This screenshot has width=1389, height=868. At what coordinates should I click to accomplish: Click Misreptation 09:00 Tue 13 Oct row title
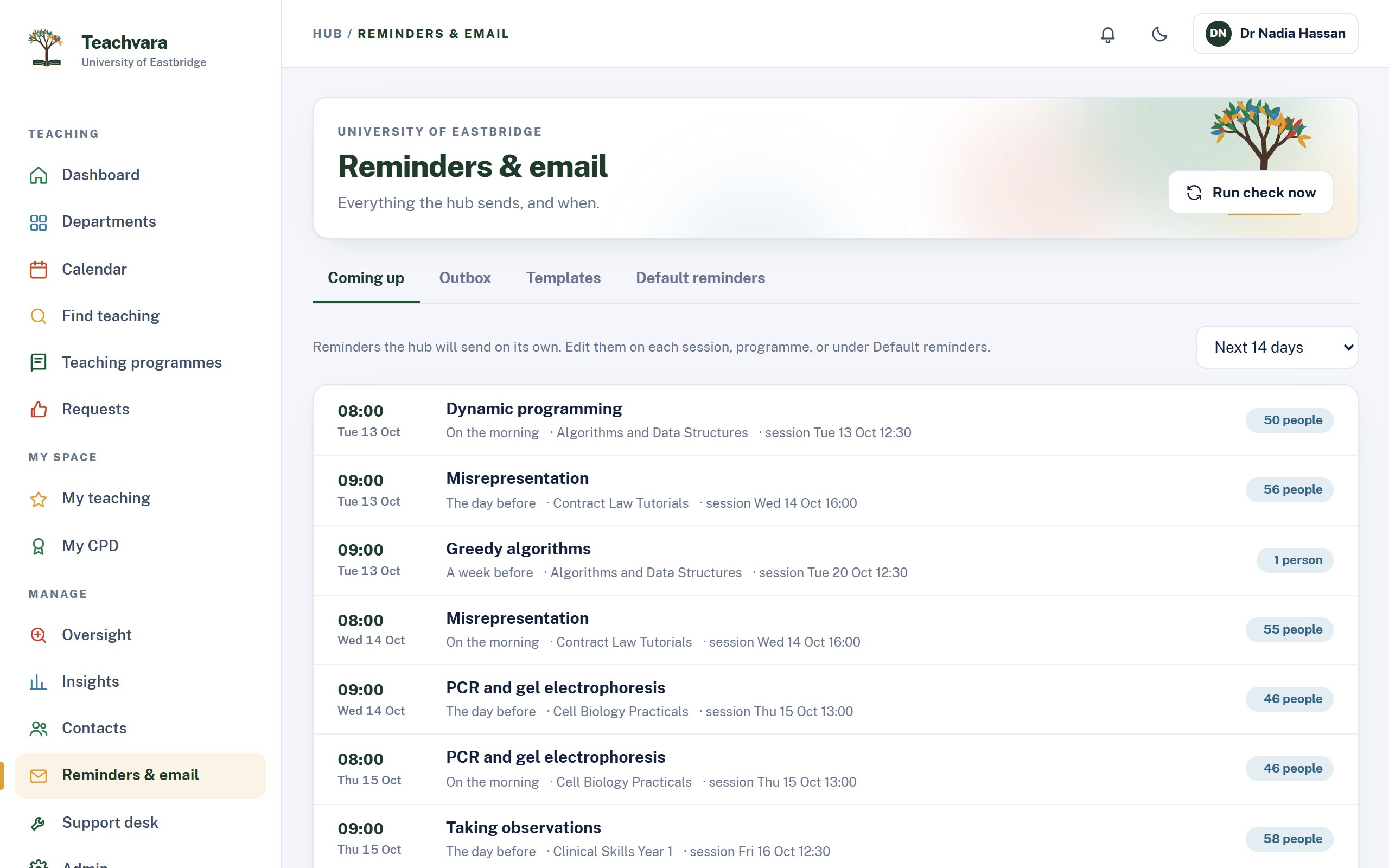click(517, 478)
